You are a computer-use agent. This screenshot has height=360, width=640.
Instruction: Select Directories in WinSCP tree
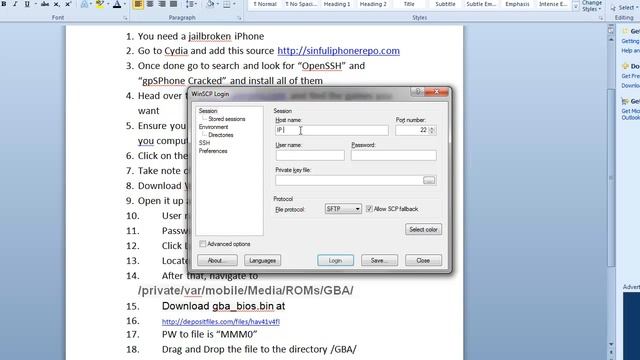221,135
